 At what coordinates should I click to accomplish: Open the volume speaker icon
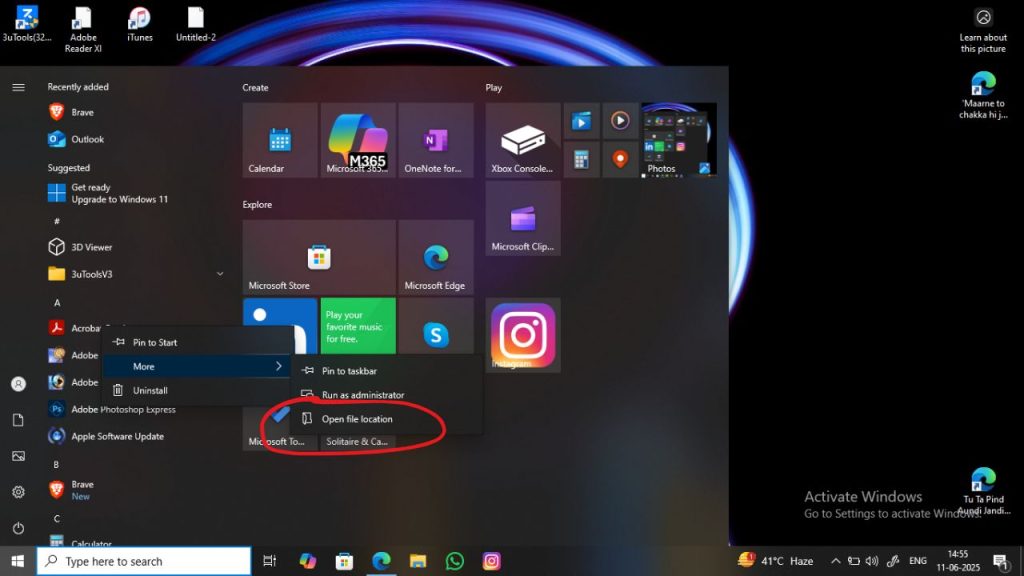[872, 561]
